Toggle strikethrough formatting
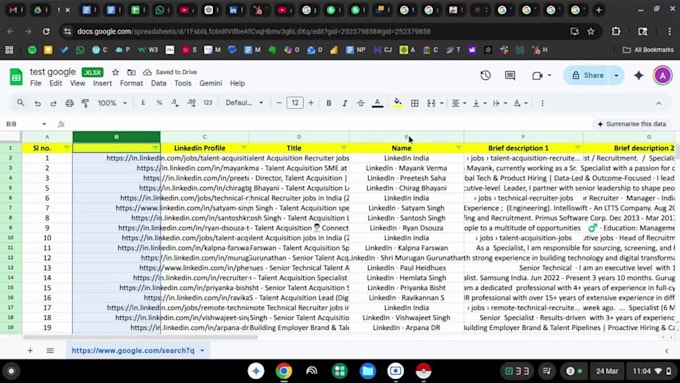 click(x=361, y=103)
